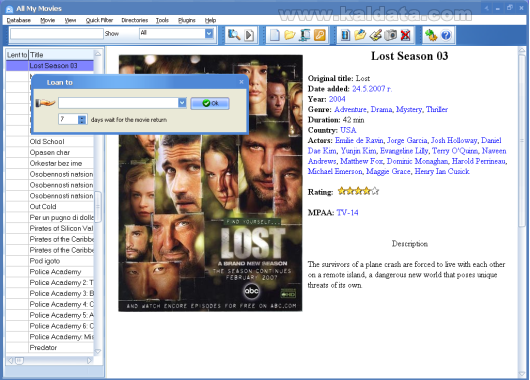Select Police Academy 2 row

click(50, 282)
